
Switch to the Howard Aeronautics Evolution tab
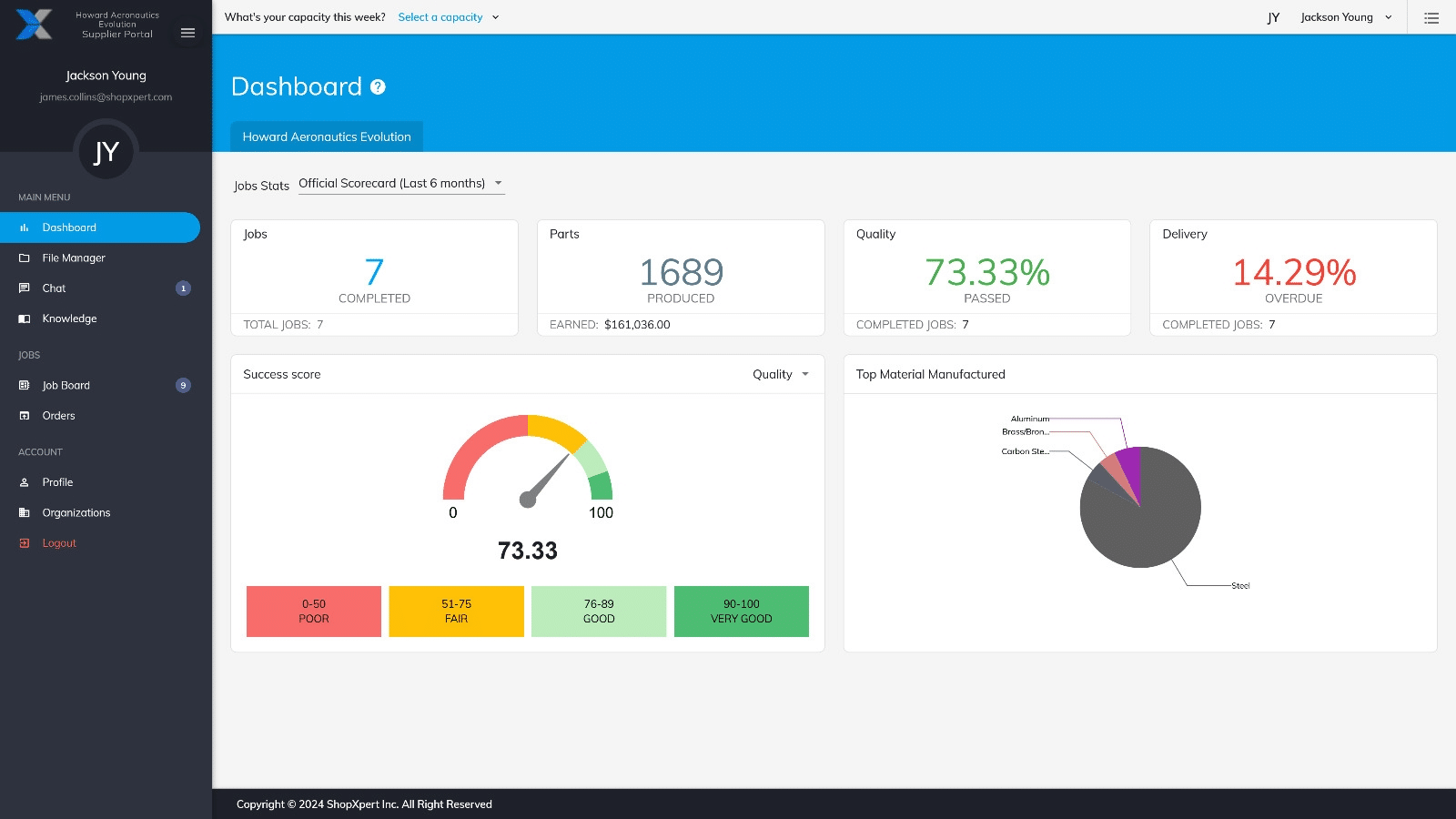point(326,136)
